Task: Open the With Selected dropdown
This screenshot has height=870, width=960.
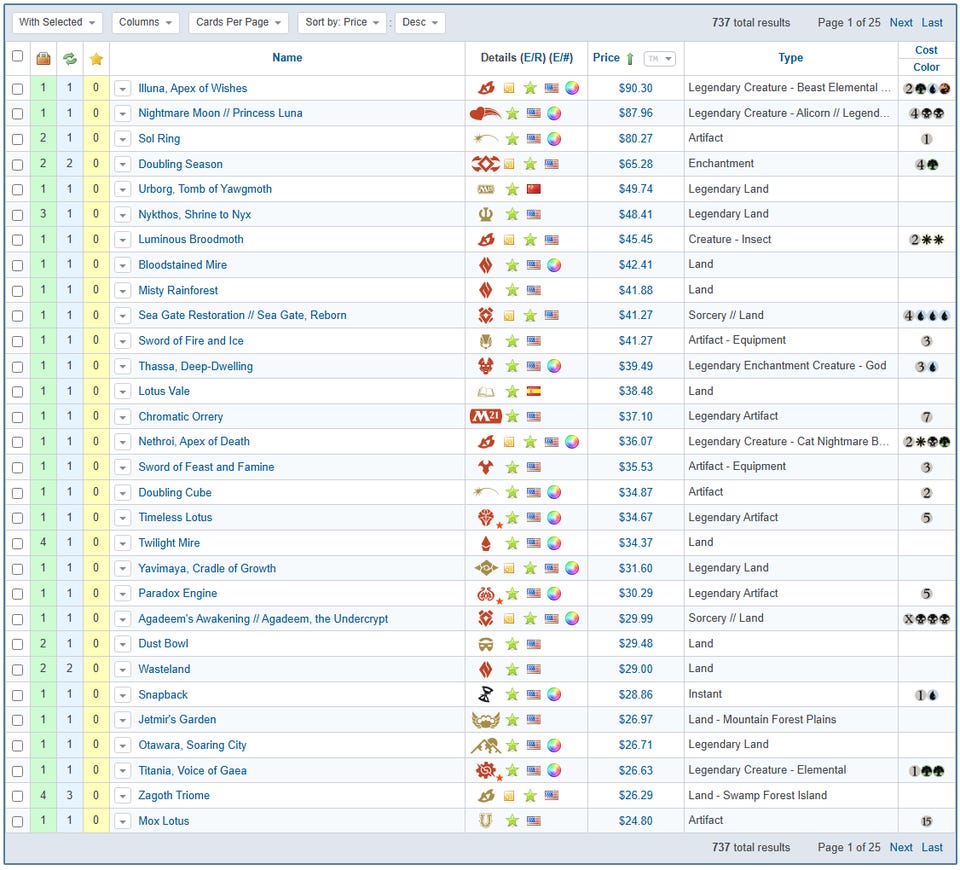Action: pos(57,22)
